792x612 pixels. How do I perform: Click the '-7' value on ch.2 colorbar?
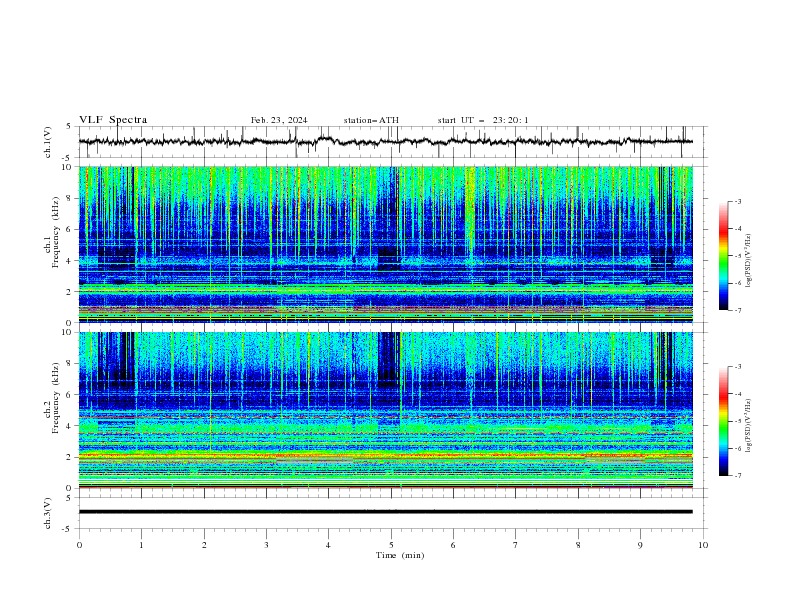point(737,476)
